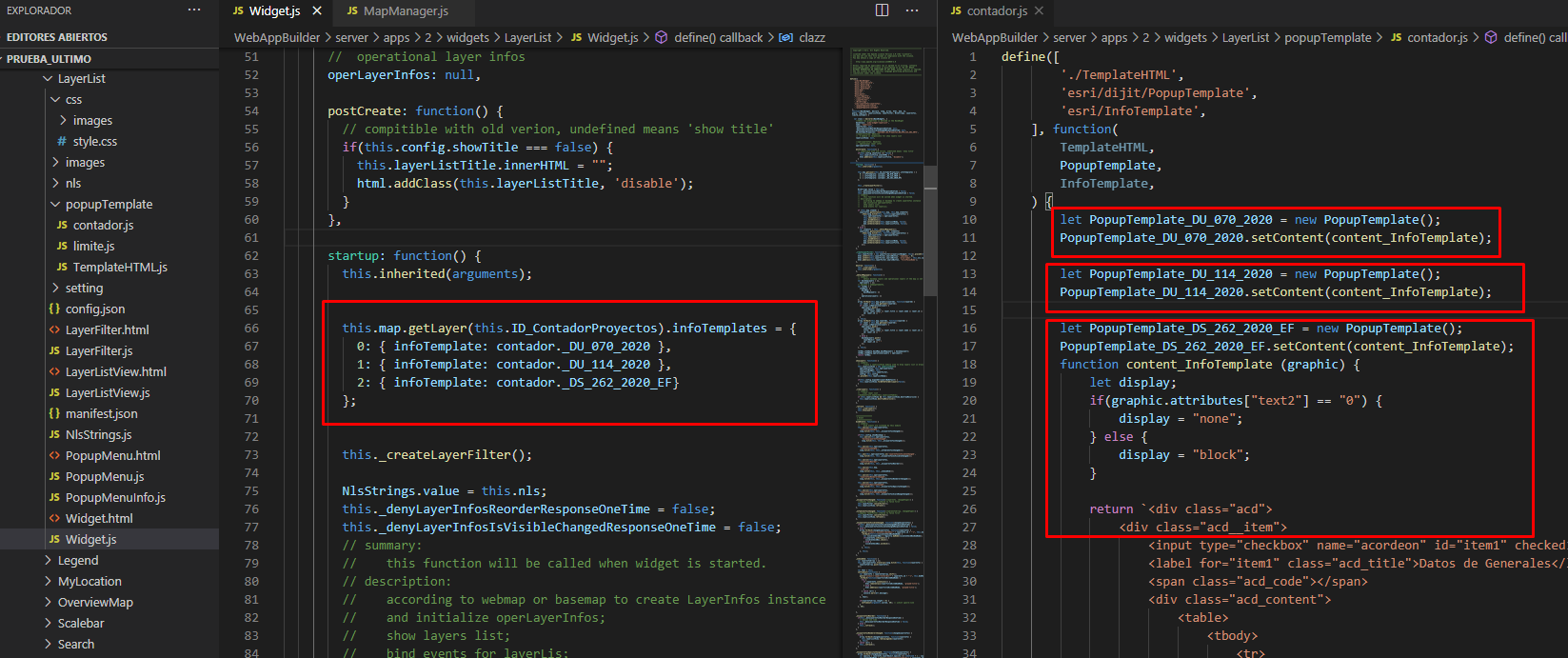Expand the MyLocation folder
The height and width of the screenshot is (658, 1568).
[x=89, y=582]
